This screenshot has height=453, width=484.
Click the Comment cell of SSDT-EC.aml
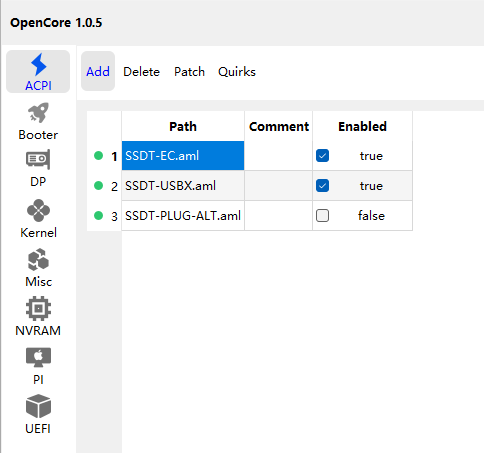pos(279,156)
